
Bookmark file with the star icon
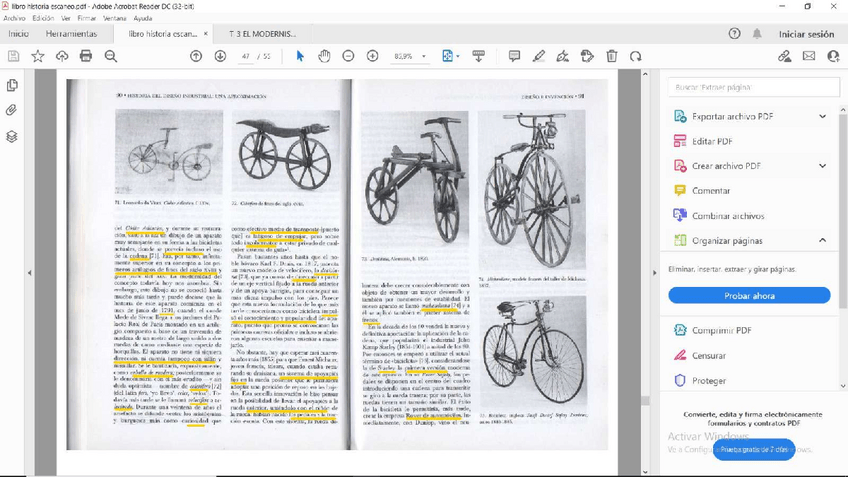point(38,56)
